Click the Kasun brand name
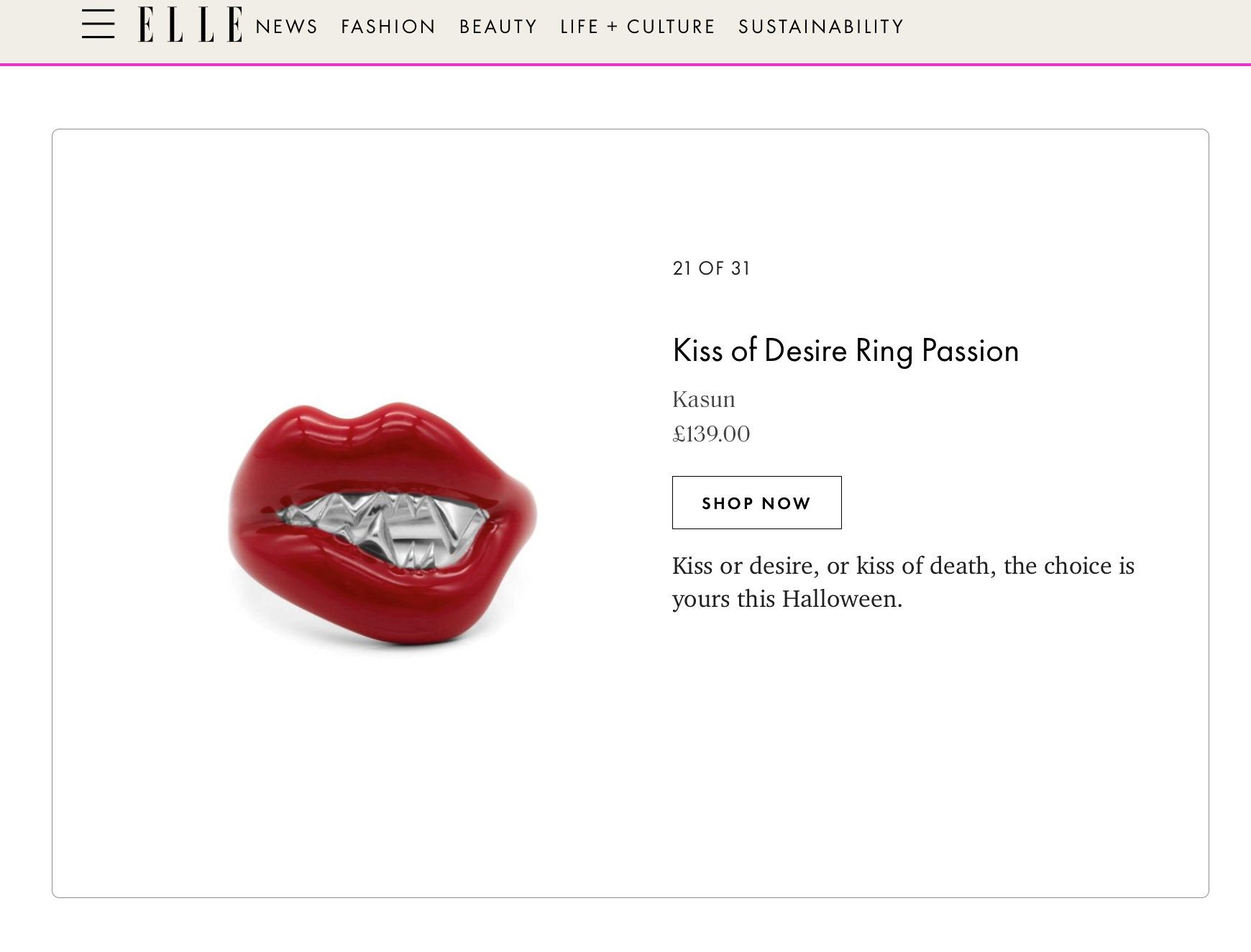Image resolution: width=1251 pixels, height=952 pixels. coord(704,399)
